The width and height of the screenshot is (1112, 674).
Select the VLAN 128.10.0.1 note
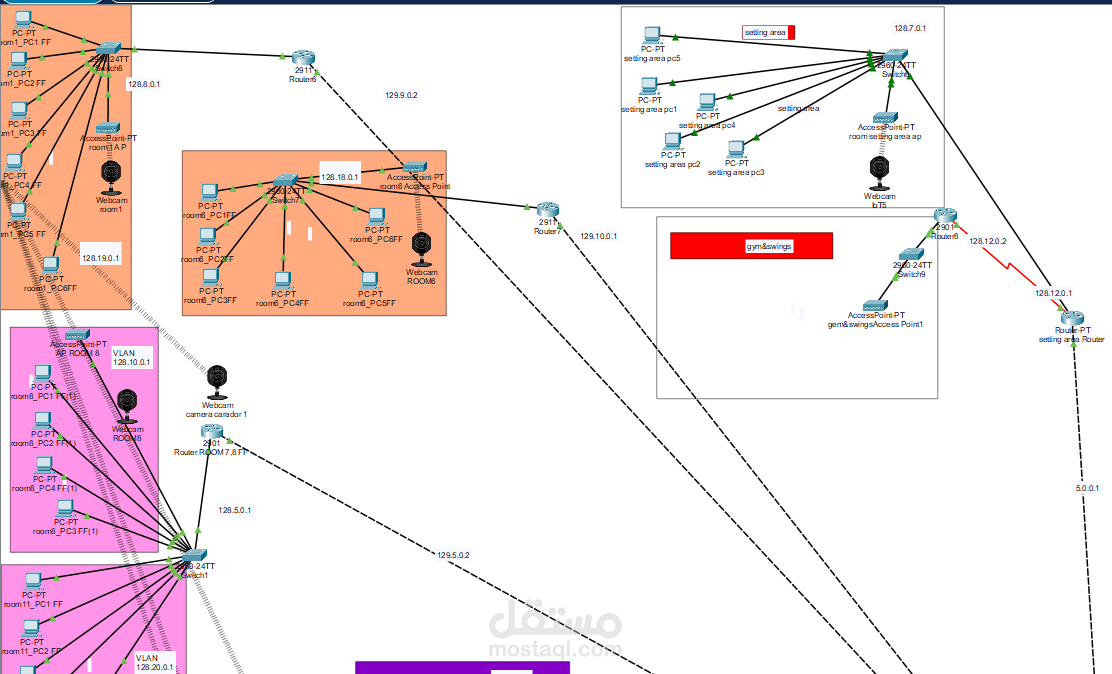click(132, 358)
